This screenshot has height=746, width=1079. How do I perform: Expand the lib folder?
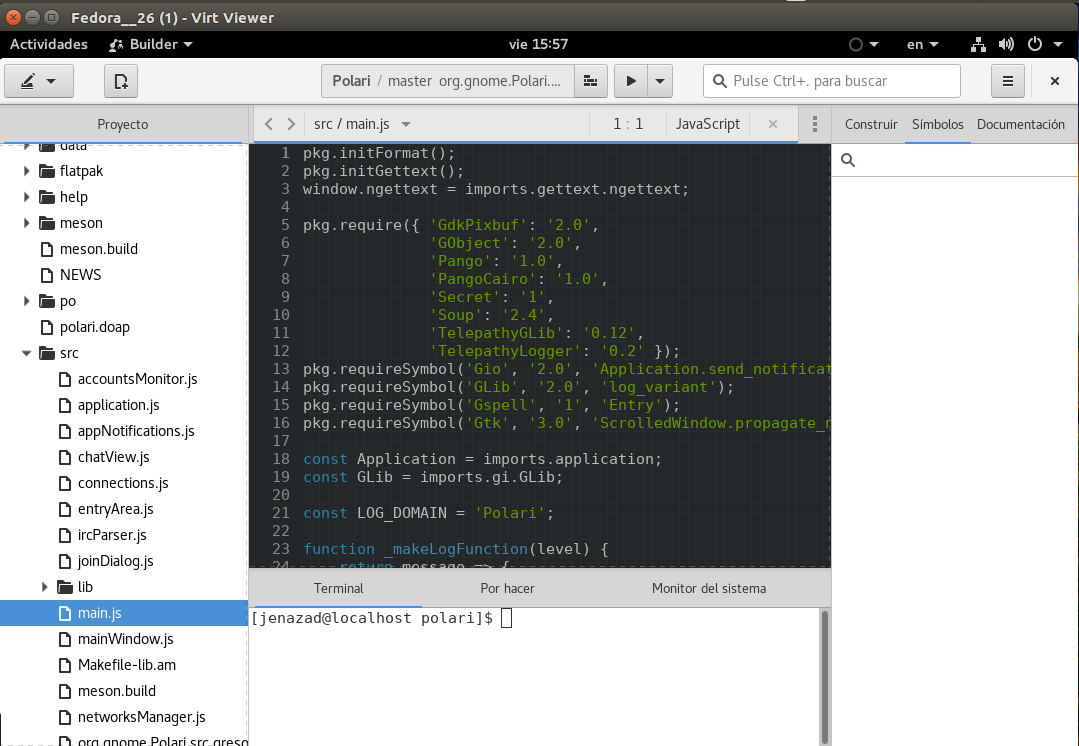(x=44, y=587)
